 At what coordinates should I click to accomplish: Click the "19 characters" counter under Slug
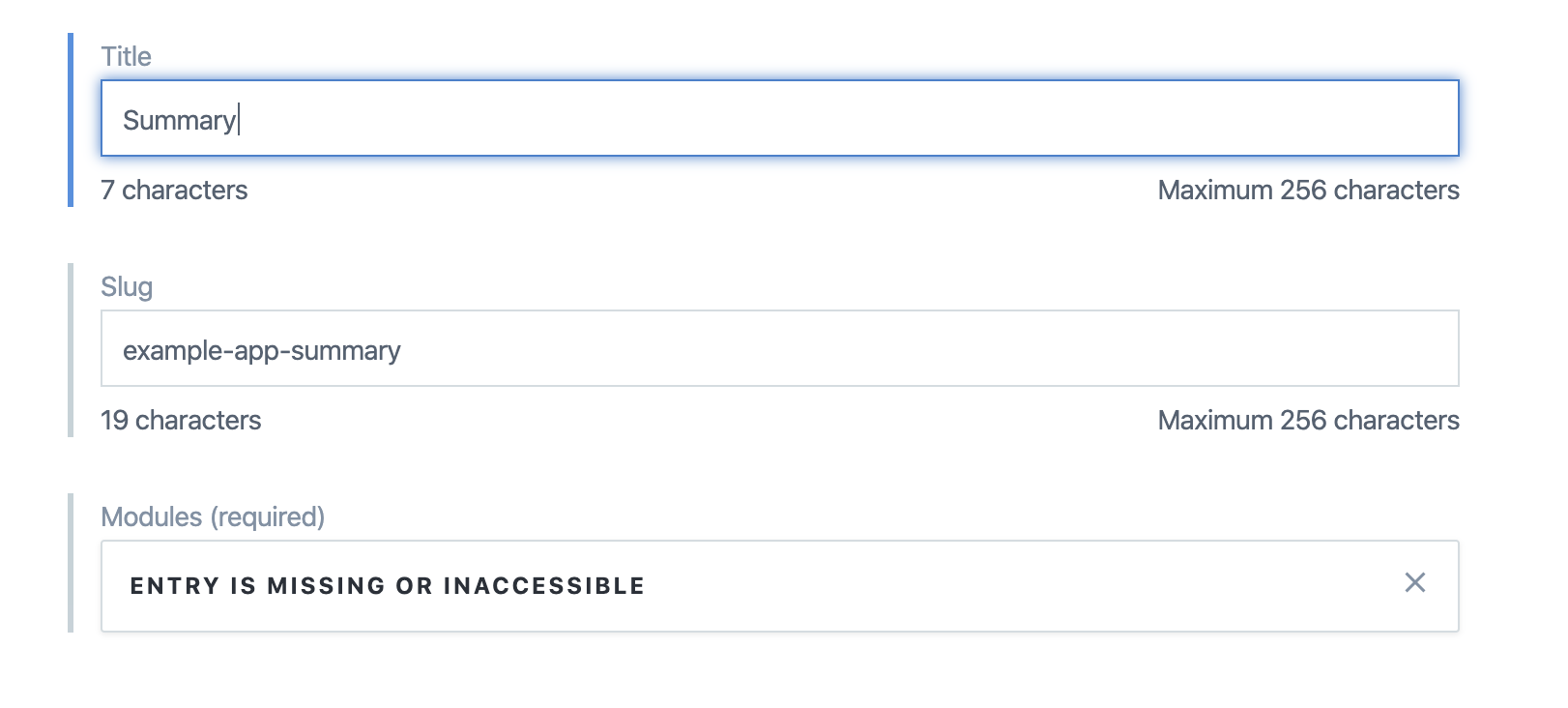181,421
